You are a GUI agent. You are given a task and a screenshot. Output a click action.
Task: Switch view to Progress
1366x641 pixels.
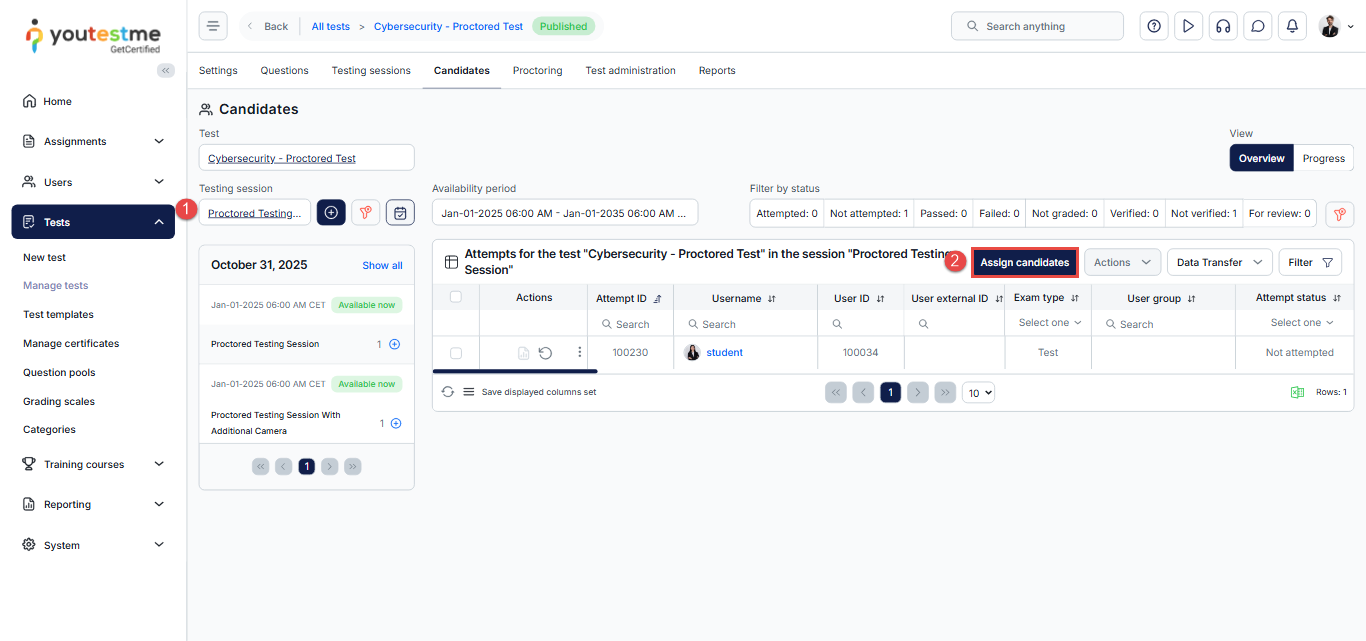(x=1323, y=158)
